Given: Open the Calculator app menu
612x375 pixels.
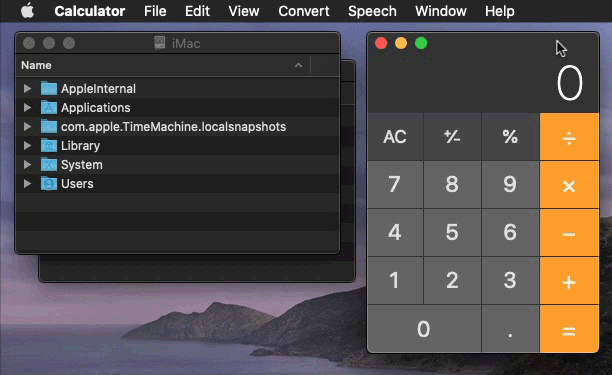Looking at the screenshot, I should [x=90, y=11].
